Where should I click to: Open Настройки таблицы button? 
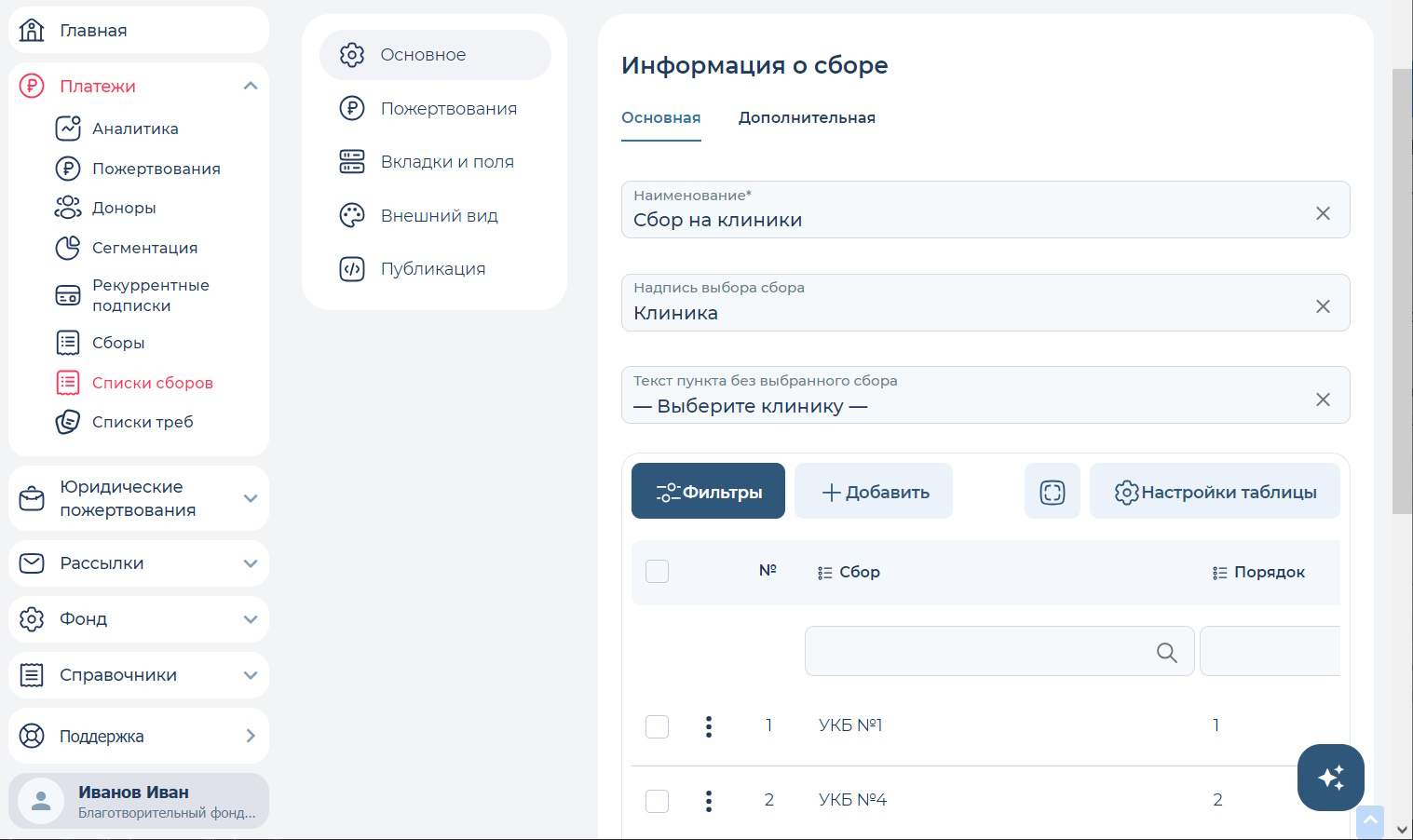click(x=1215, y=491)
